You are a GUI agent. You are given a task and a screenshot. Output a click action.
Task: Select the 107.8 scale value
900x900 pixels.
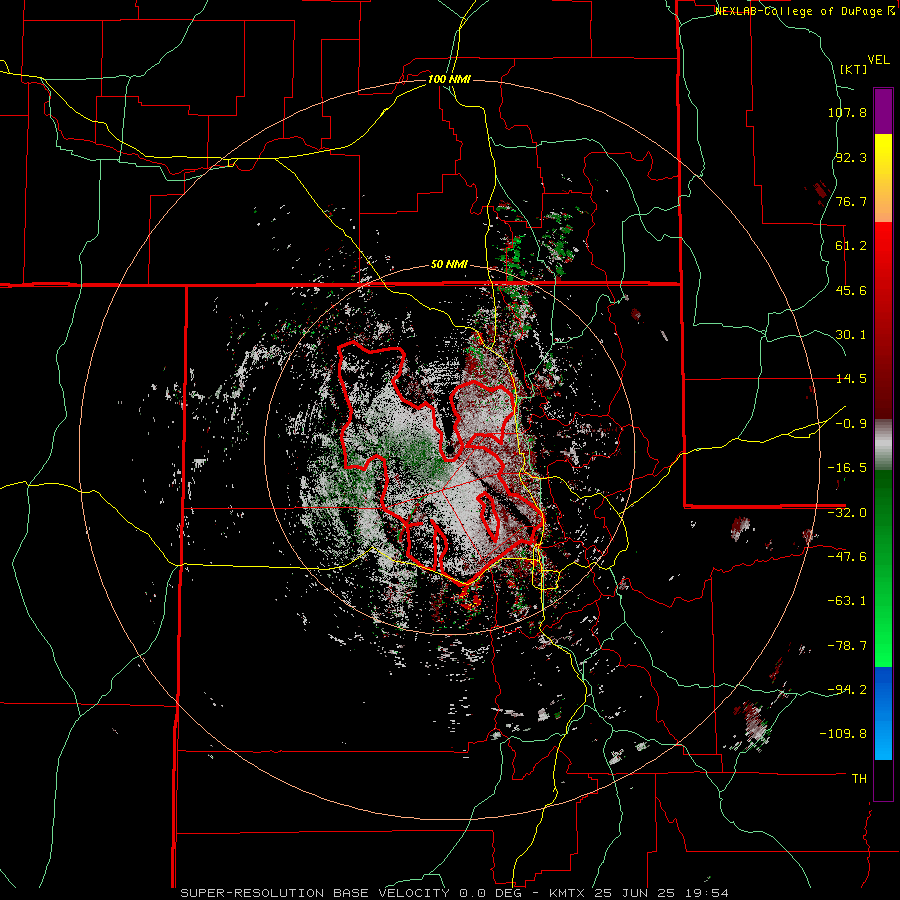click(847, 112)
